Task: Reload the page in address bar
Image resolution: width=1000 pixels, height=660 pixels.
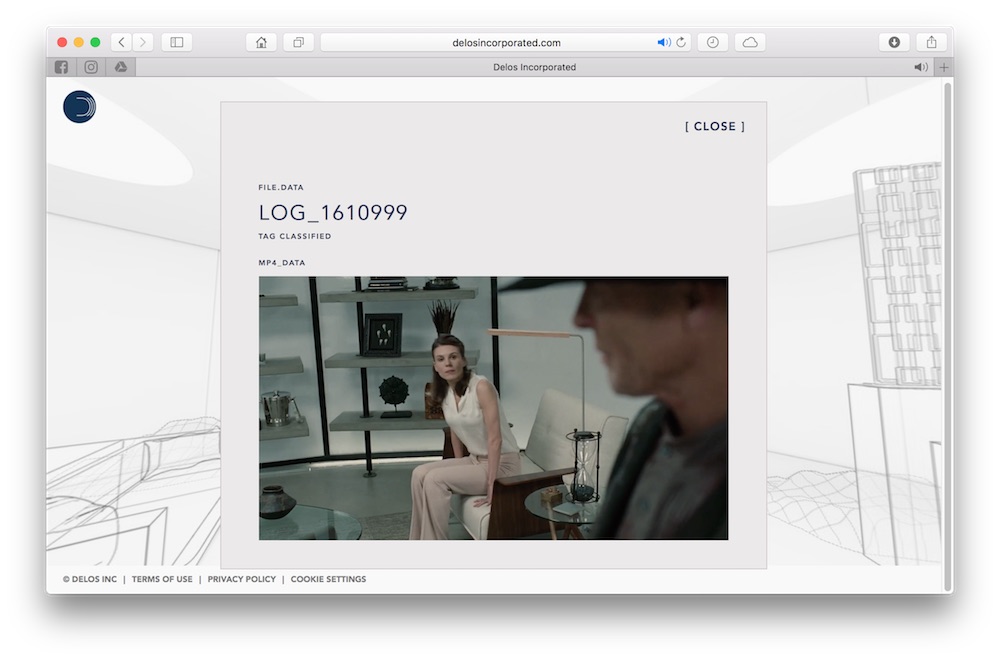Action: pos(681,42)
